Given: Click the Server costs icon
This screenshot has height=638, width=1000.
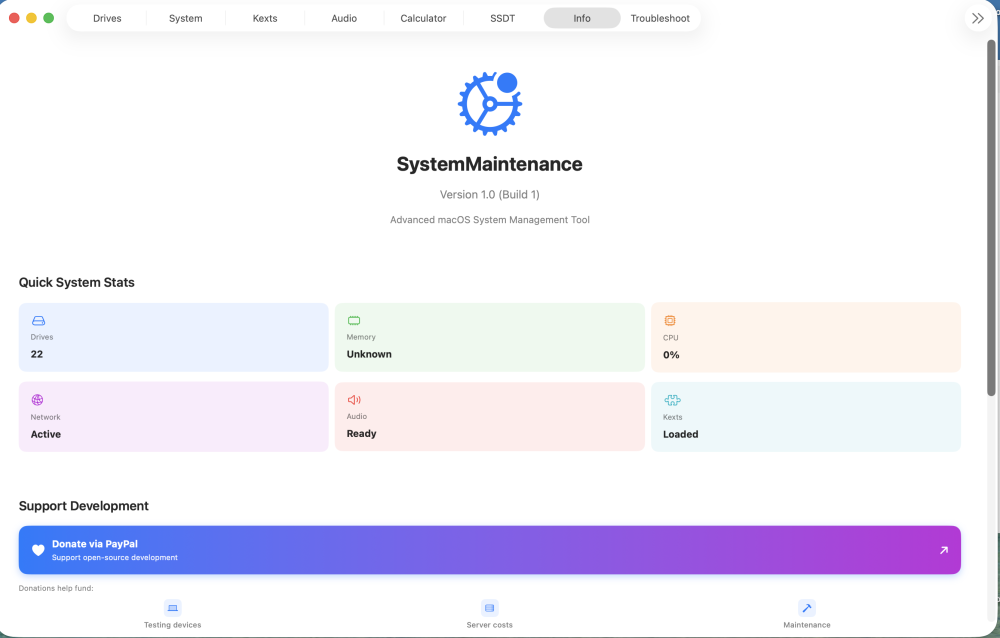Looking at the screenshot, I should (489, 608).
